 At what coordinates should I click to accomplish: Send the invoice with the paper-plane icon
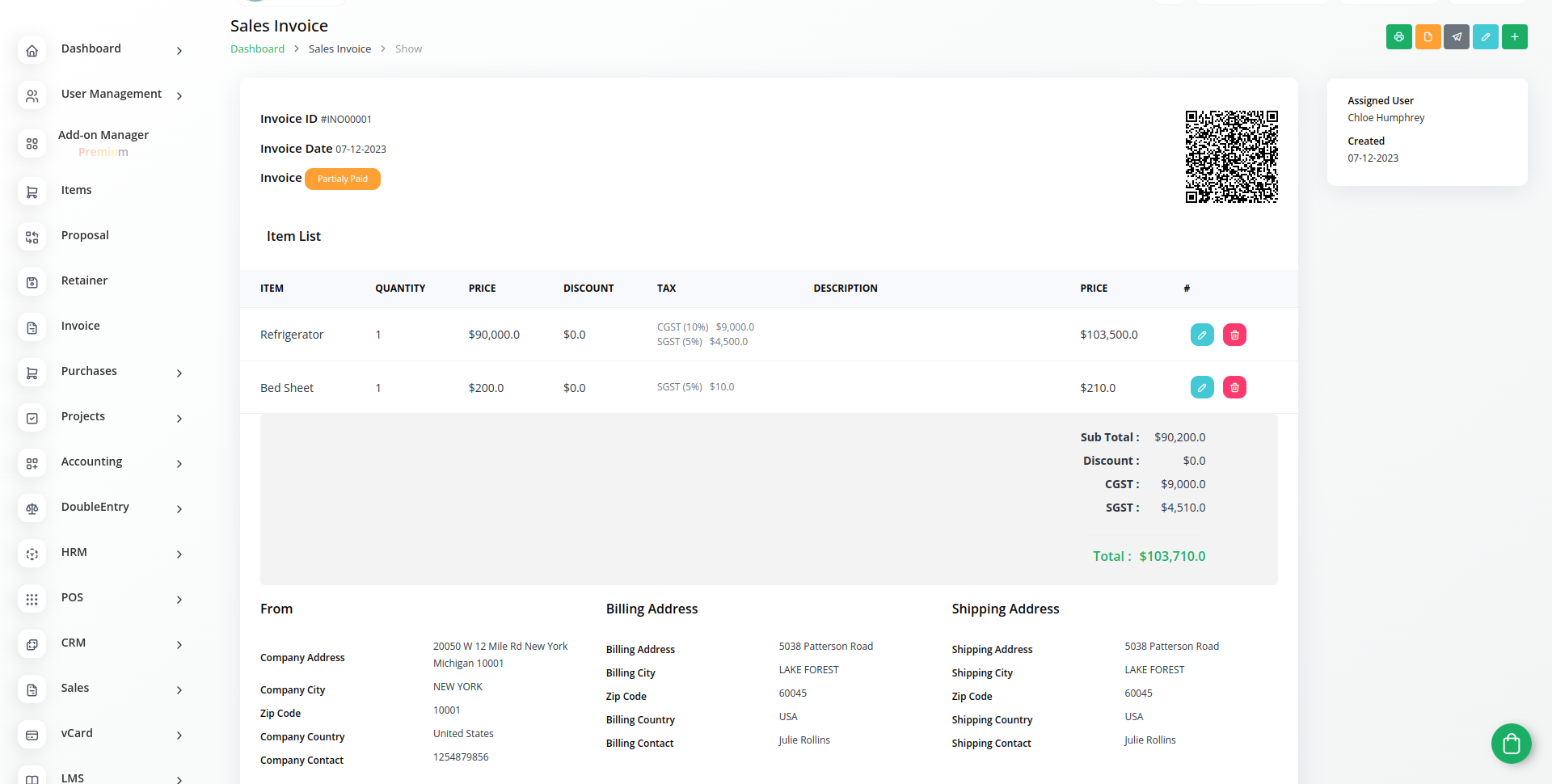click(1457, 37)
